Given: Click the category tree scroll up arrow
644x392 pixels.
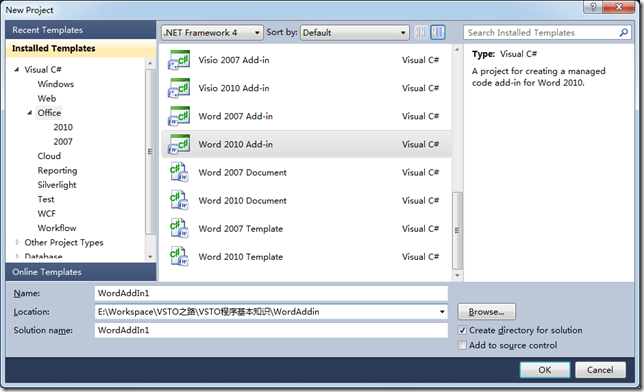Looking at the screenshot, I should click(x=150, y=63).
